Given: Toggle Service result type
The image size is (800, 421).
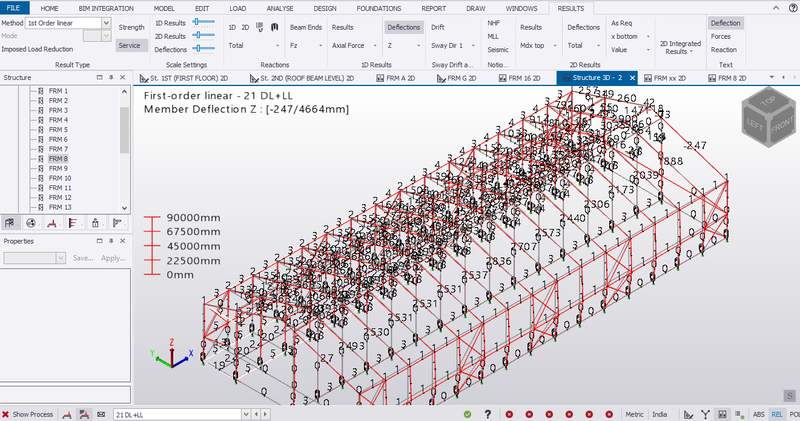Looking at the screenshot, I should point(132,45).
